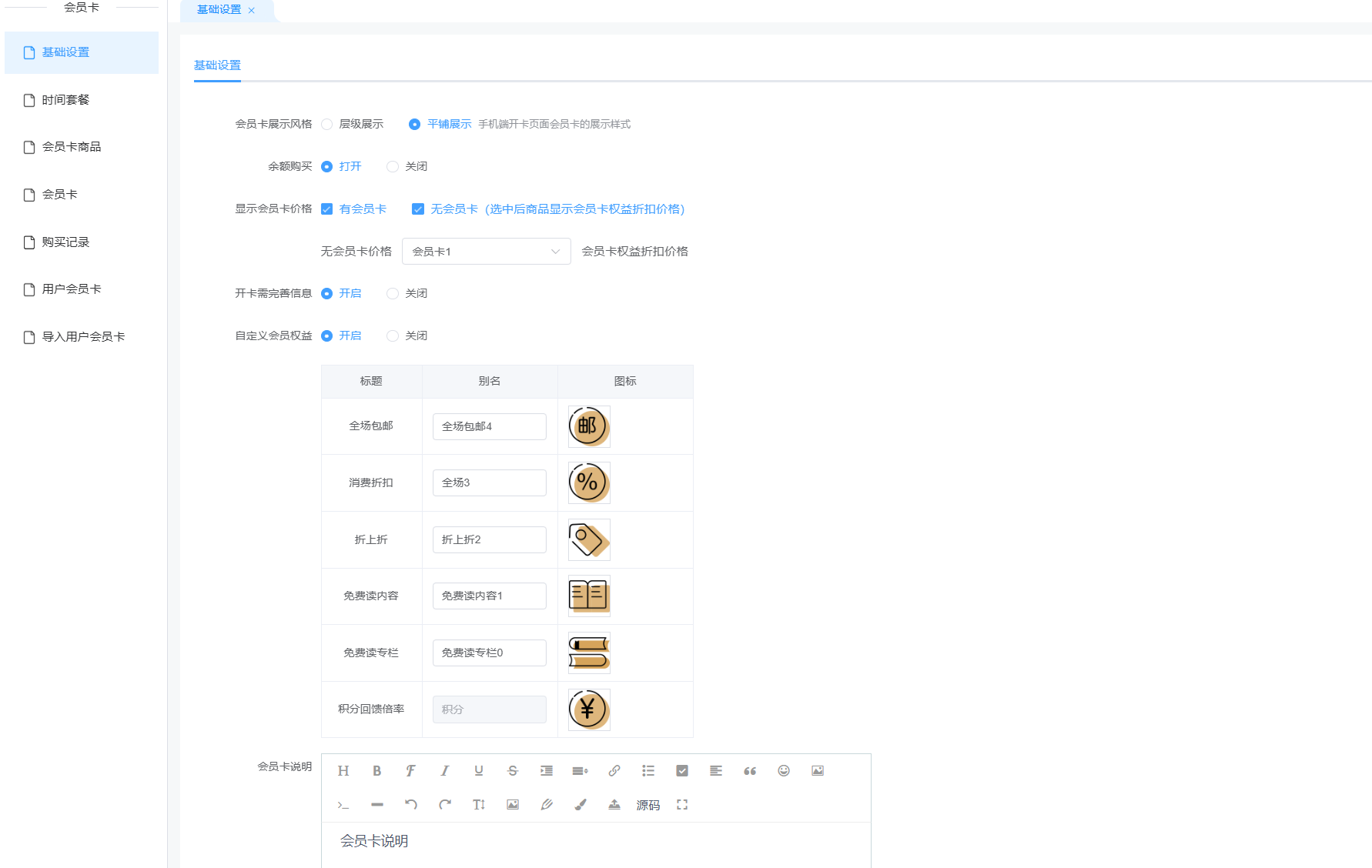
Task: Click the image icon beside the emoji icon
Action: (x=818, y=771)
